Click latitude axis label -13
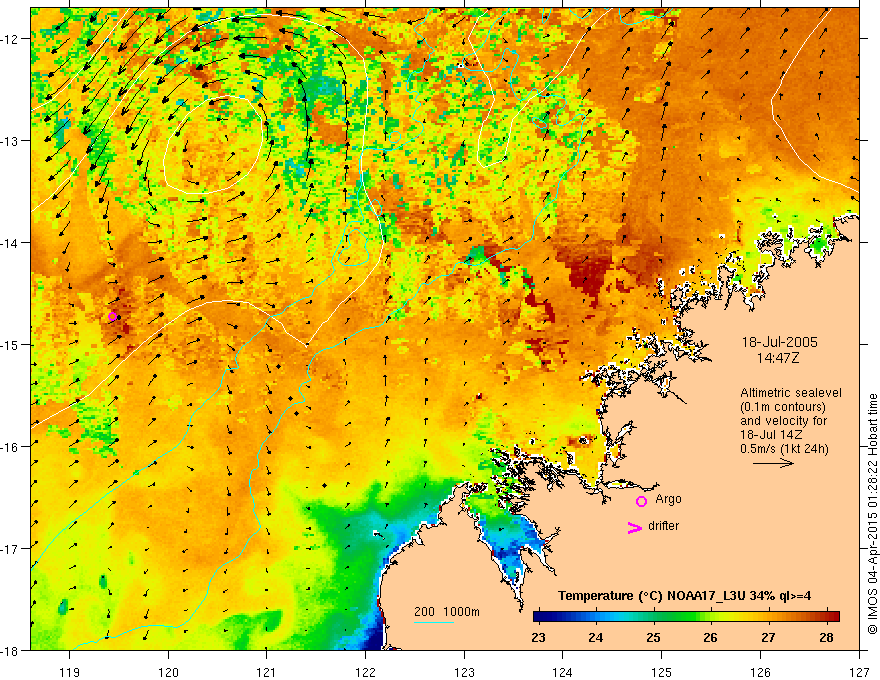The height and width of the screenshot is (680, 880). [11, 141]
